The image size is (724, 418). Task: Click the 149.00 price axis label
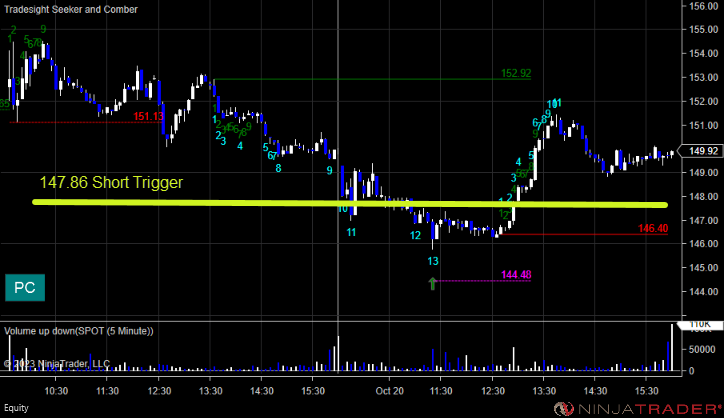click(x=704, y=173)
